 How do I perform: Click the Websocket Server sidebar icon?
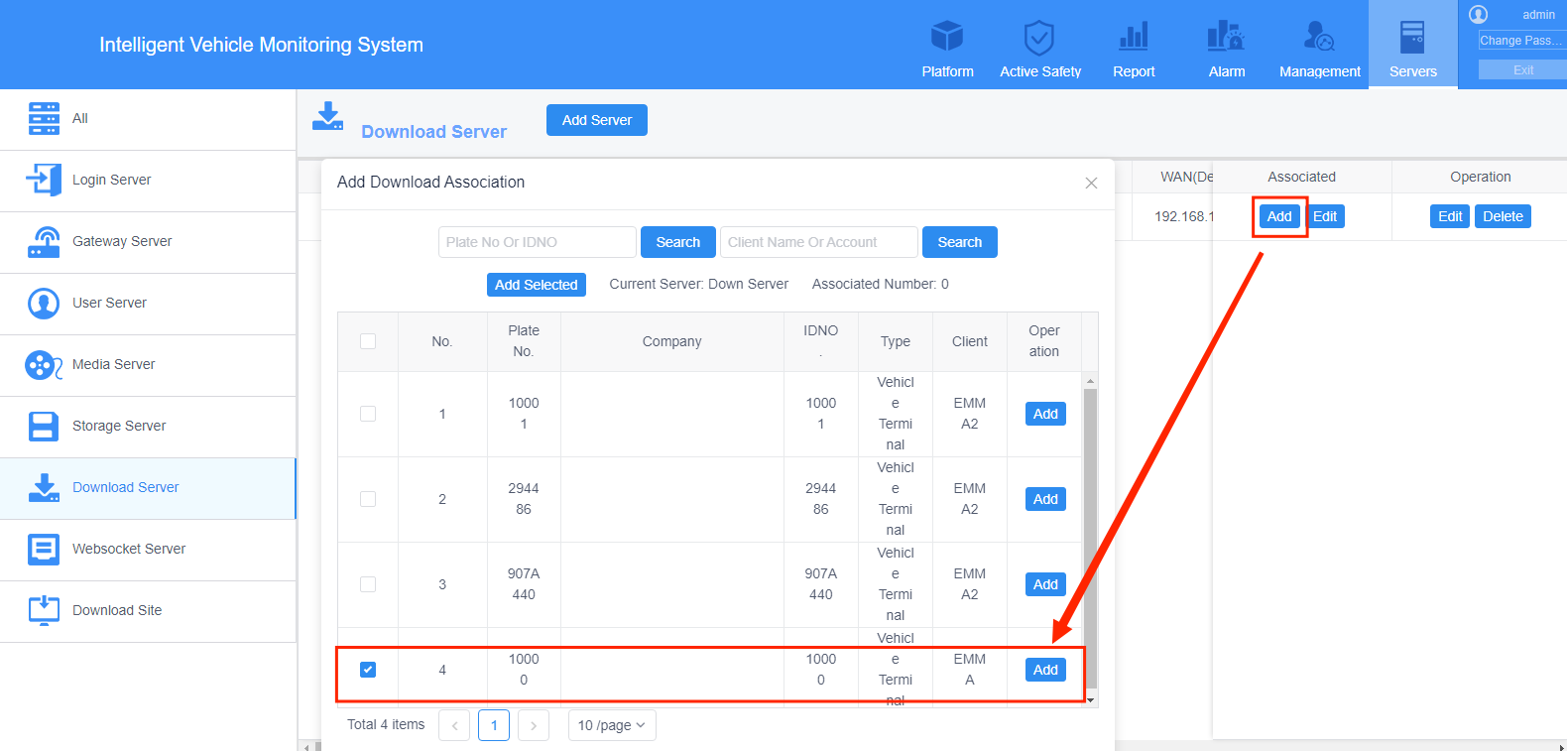tap(44, 549)
